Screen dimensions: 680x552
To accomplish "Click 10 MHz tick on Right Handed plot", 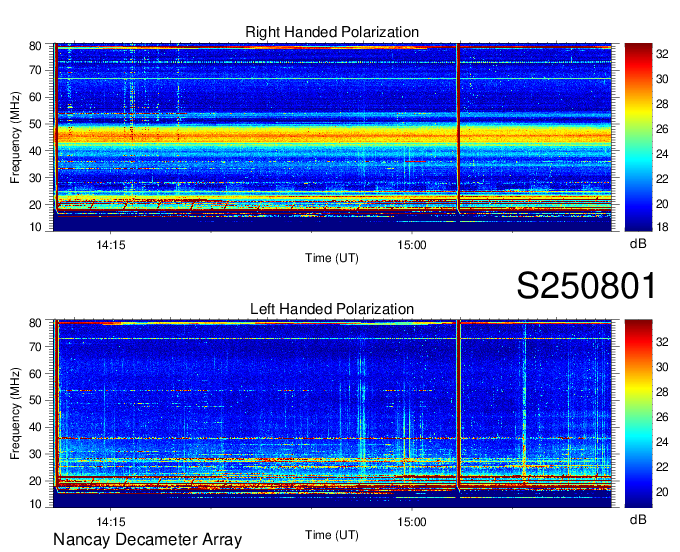I will [35, 227].
